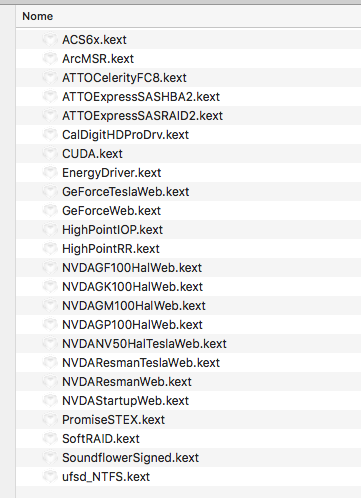Click the icon beside EnergyDriver.kext

50,172
